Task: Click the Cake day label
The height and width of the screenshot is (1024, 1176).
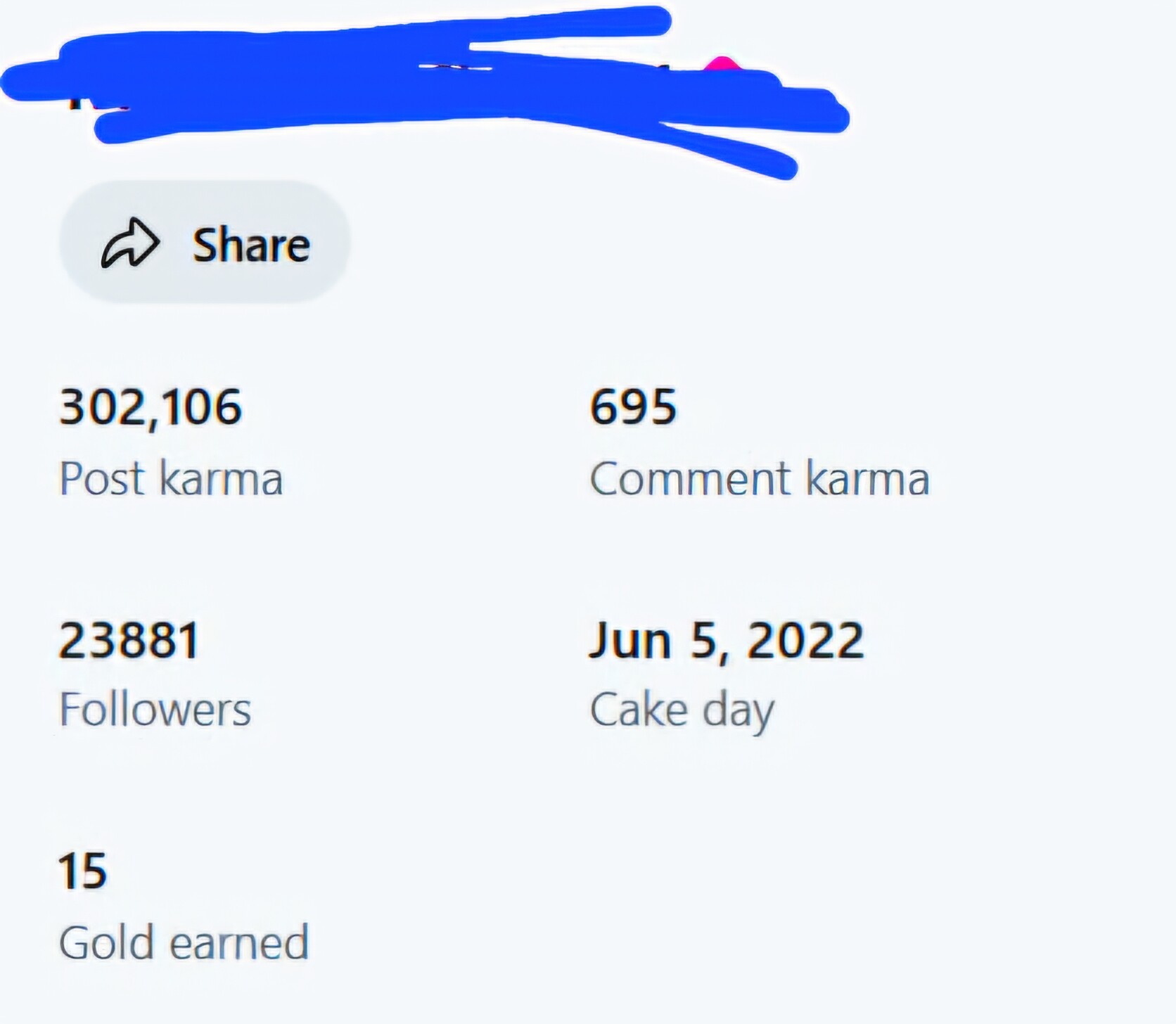Action: pyautogui.click(x=682, y=711)
